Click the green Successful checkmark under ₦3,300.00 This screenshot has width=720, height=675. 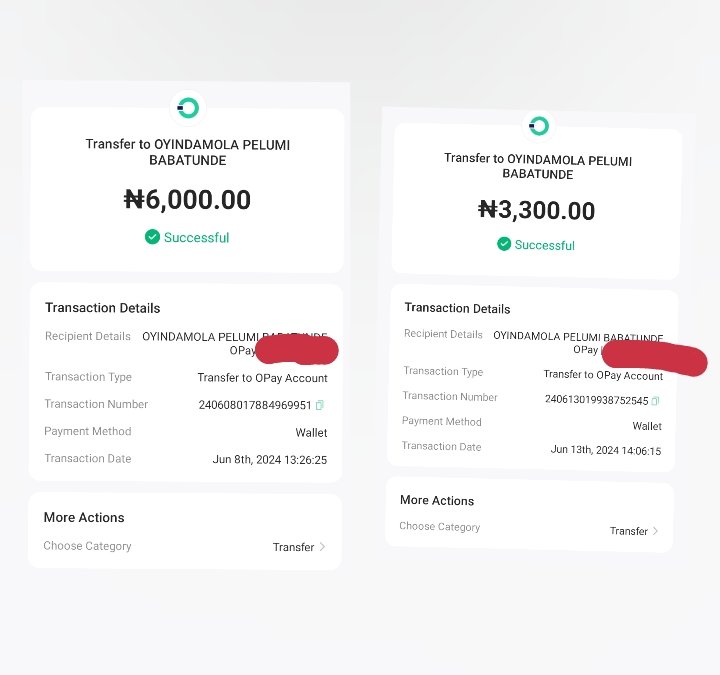(504, 244)
